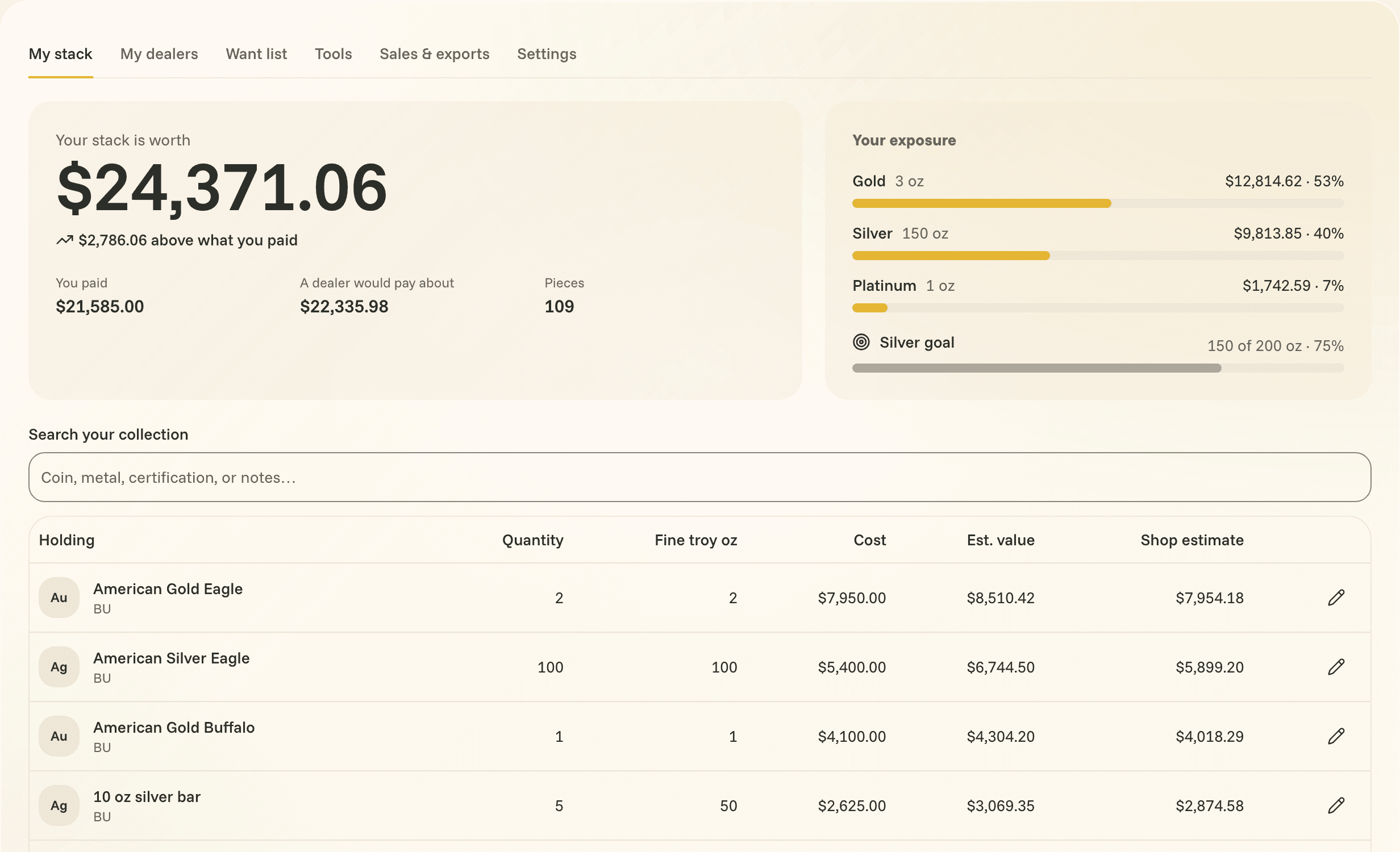This screenshot has height=852, width=1400.
Task: Switch to the My dealers tab
Action: 159,54
